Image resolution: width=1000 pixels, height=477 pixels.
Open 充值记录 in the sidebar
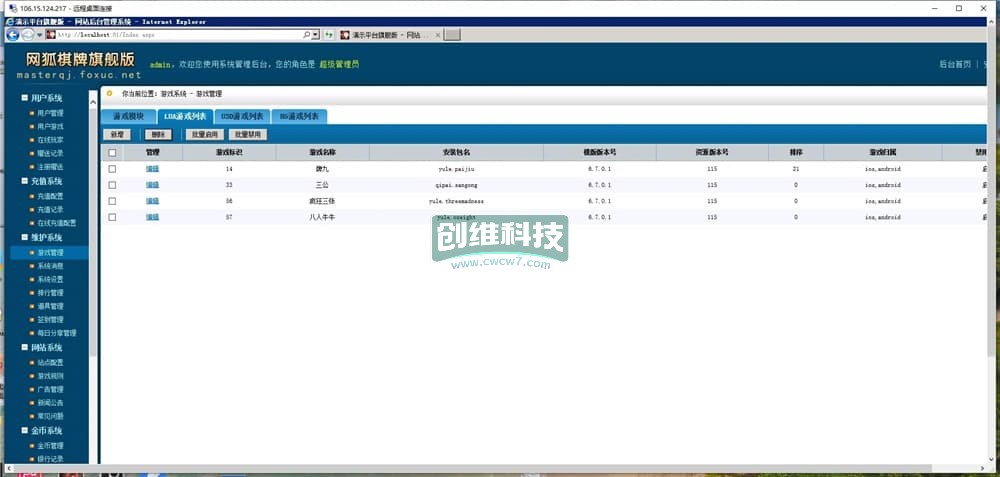pyautogui.click(x=50, y=209)
